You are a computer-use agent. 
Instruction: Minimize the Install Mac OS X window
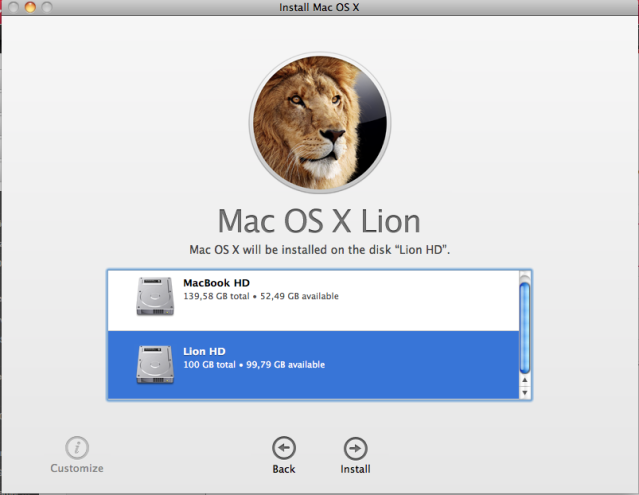coord(30,7)
